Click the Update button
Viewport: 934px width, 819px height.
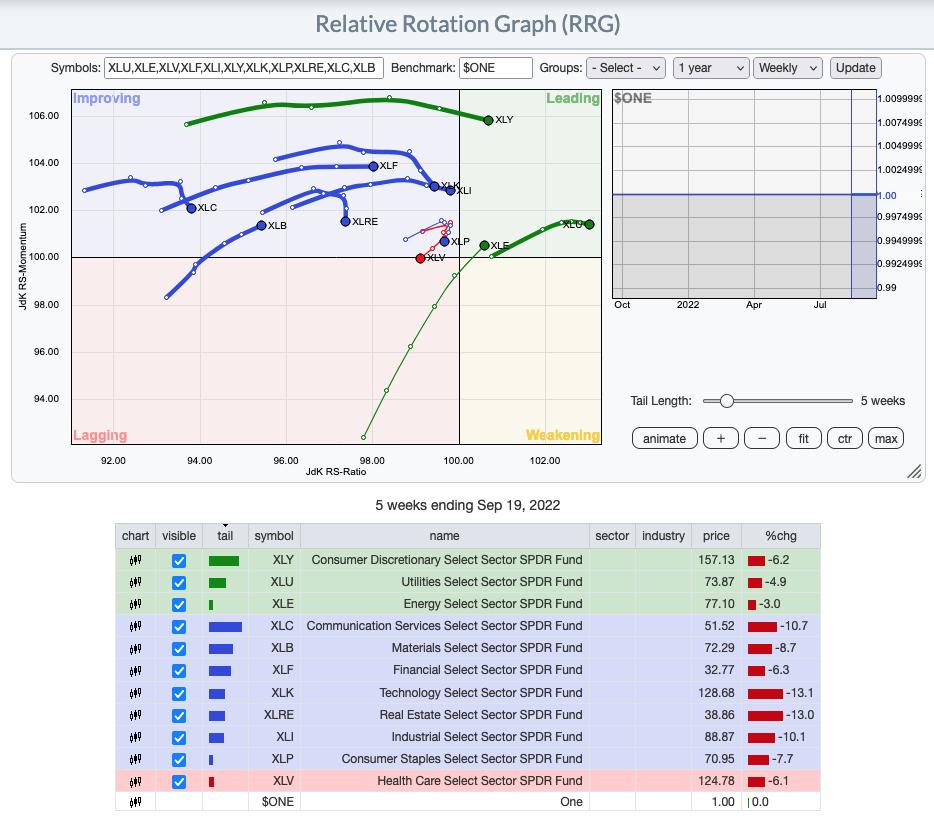click(x=855, y=68)
